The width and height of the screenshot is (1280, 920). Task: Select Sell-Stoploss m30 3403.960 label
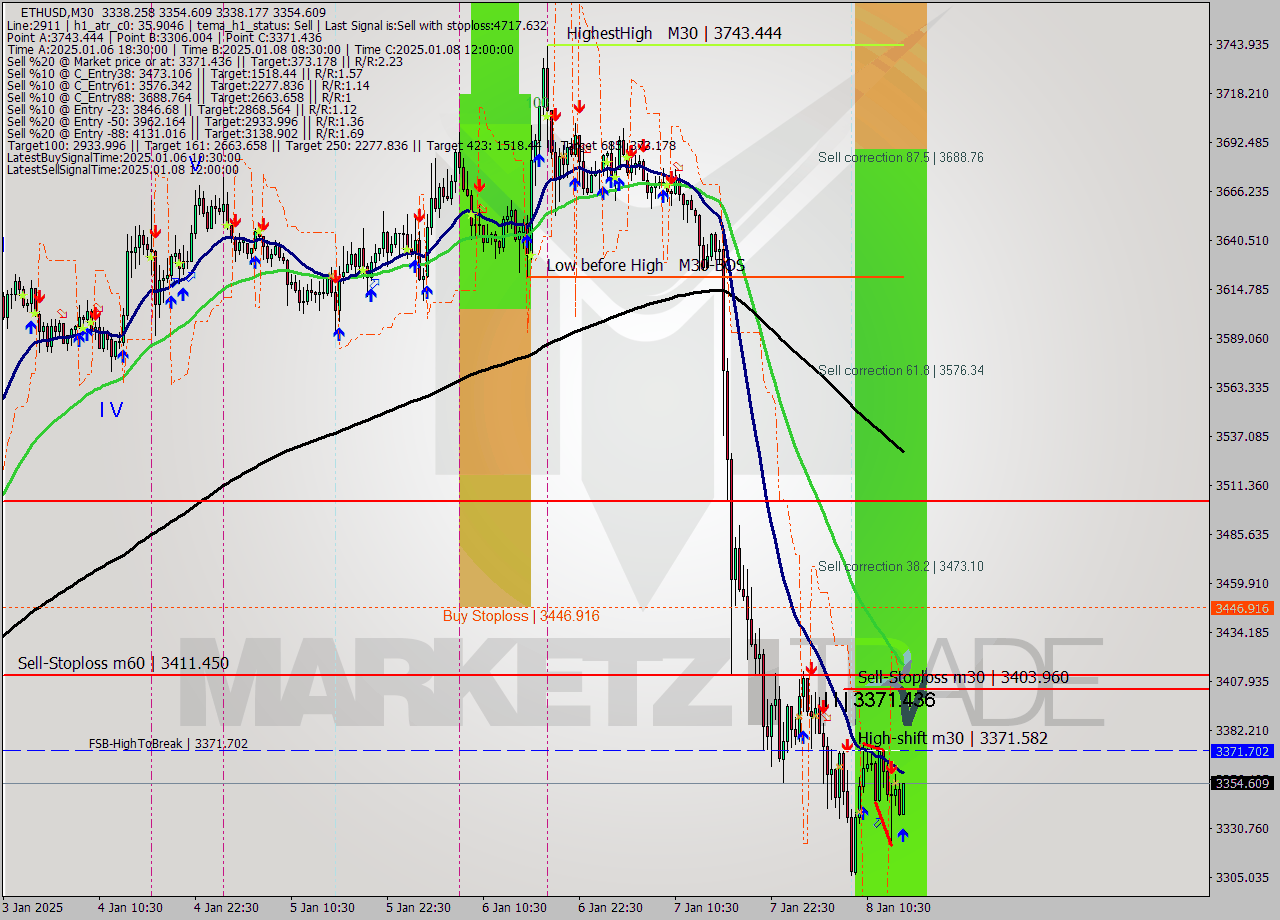coord(963,677)
